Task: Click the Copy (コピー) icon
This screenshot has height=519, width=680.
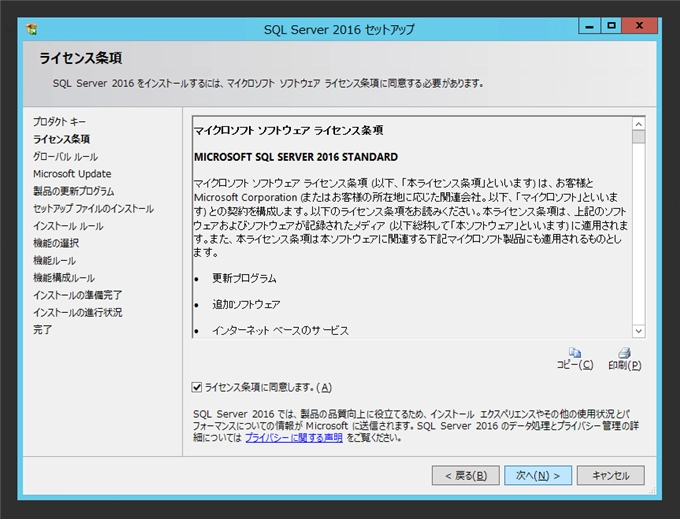Action: [575, 353]
